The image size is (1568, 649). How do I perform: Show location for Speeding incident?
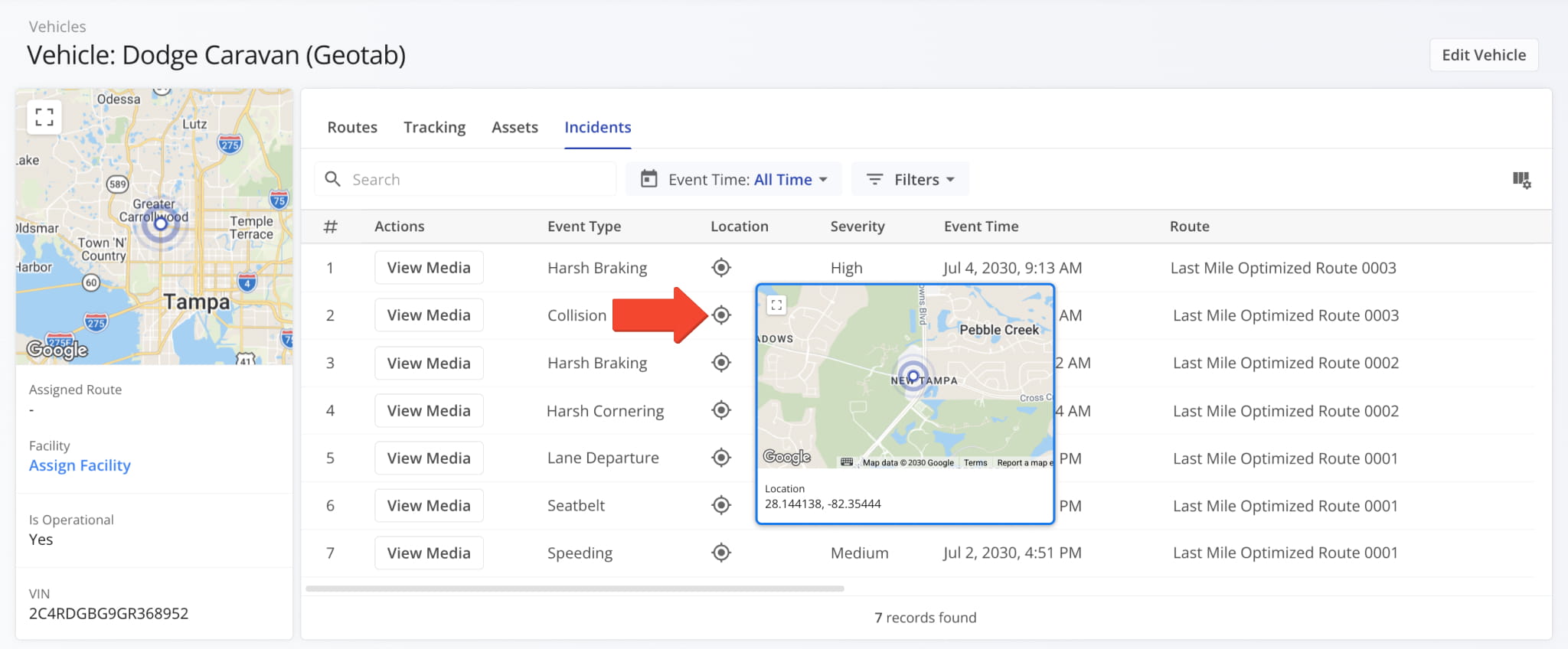coord(721,553)
